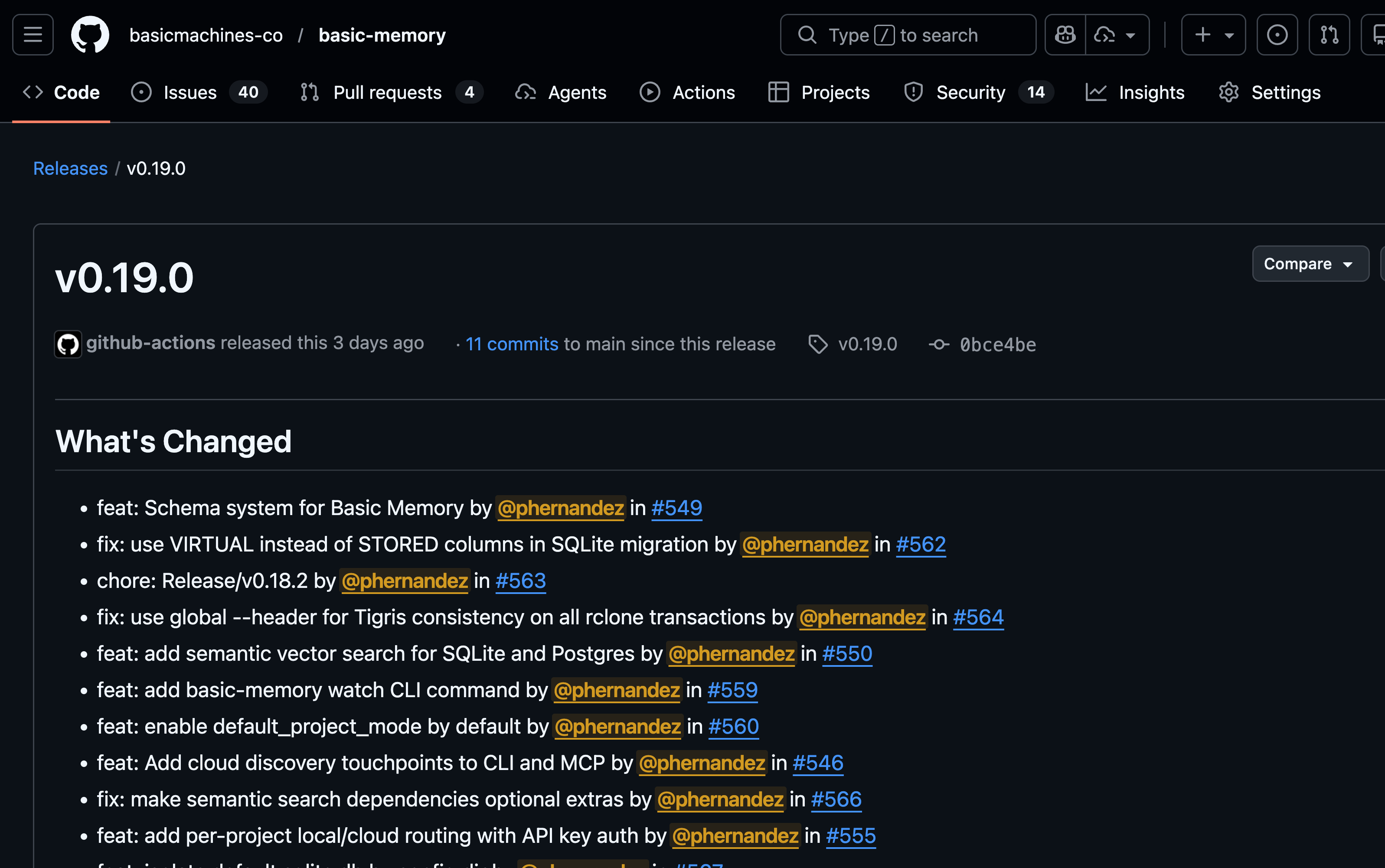Open pull request #549
Viewport: 1385px width, 868px height.
coord(677,508)
